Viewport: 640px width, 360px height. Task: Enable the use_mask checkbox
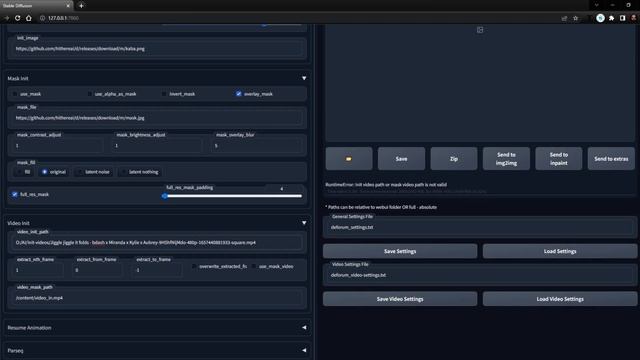point(15,94)
